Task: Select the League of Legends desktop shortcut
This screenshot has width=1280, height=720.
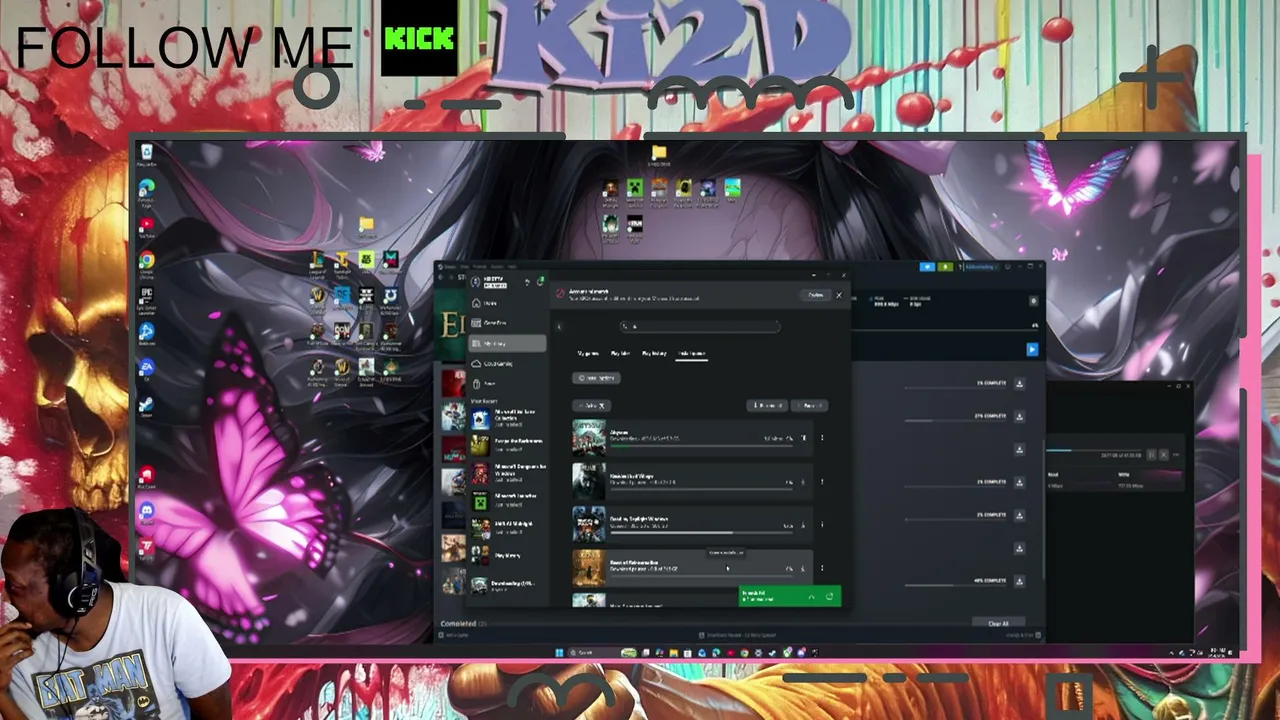Action: click(318, 265)
